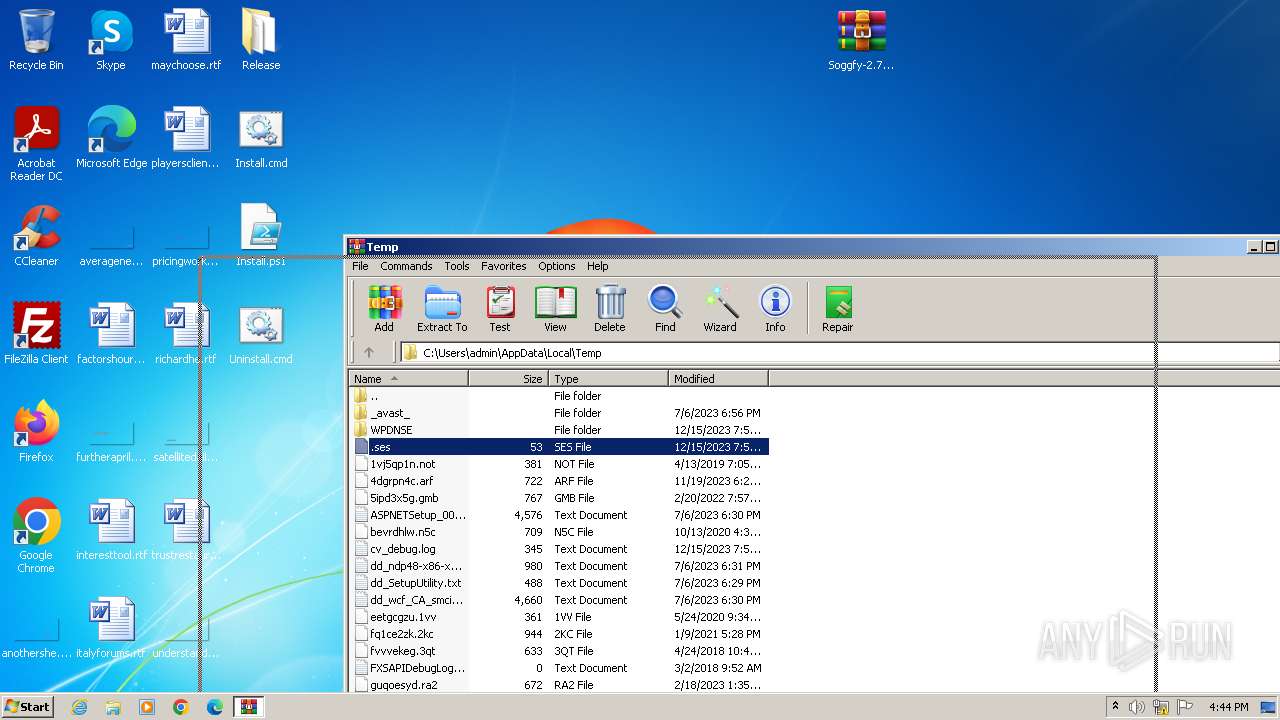Screen dimensions: 1280x720
Task: Sort list by Type column header
Action: coord(608,379)
